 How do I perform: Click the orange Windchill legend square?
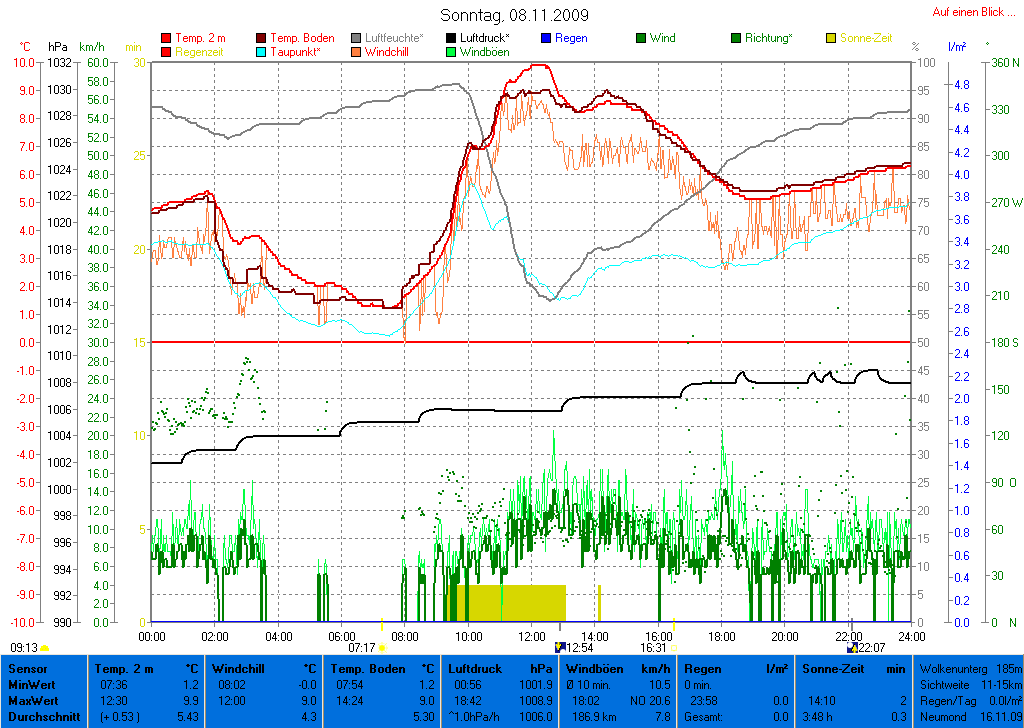click(356, 51)
